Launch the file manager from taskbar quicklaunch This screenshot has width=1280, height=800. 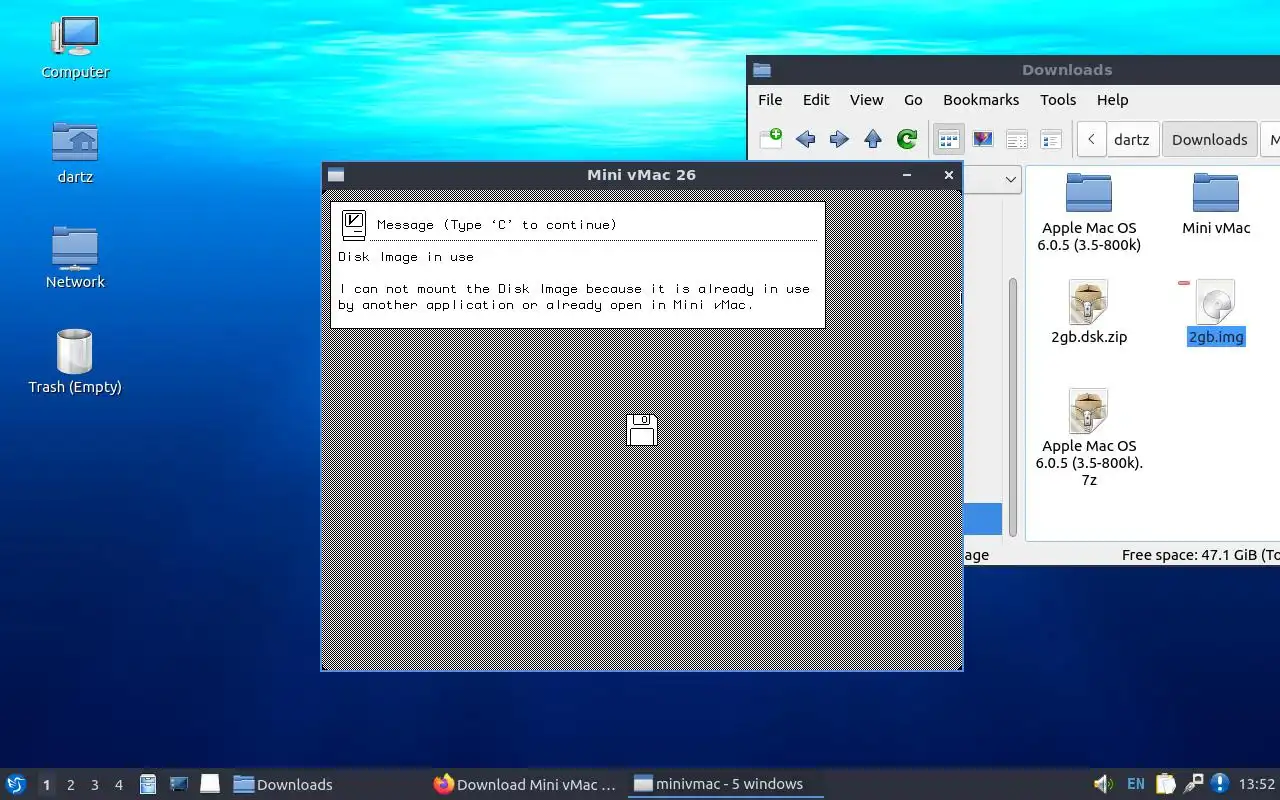click(x=148, y=784)
